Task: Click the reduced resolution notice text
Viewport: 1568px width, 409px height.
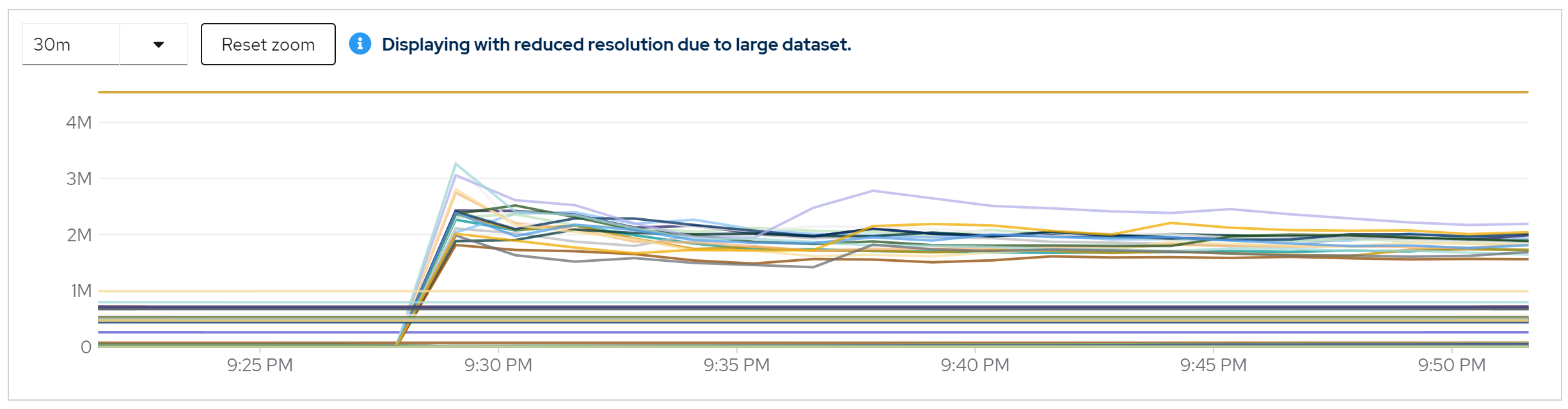Action: pos(616,44)
